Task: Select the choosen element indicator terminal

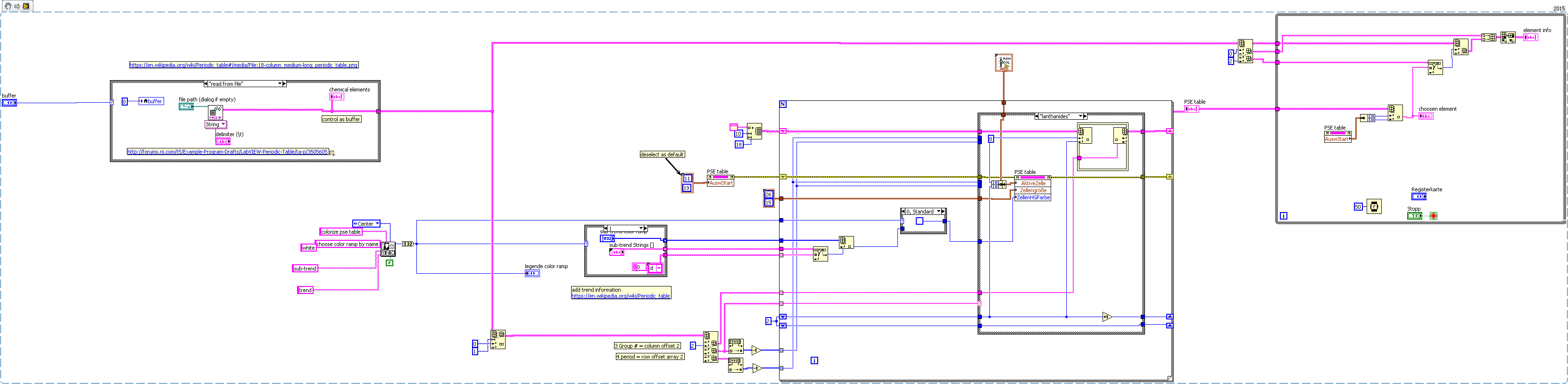Action: [x=1426, y=115]
